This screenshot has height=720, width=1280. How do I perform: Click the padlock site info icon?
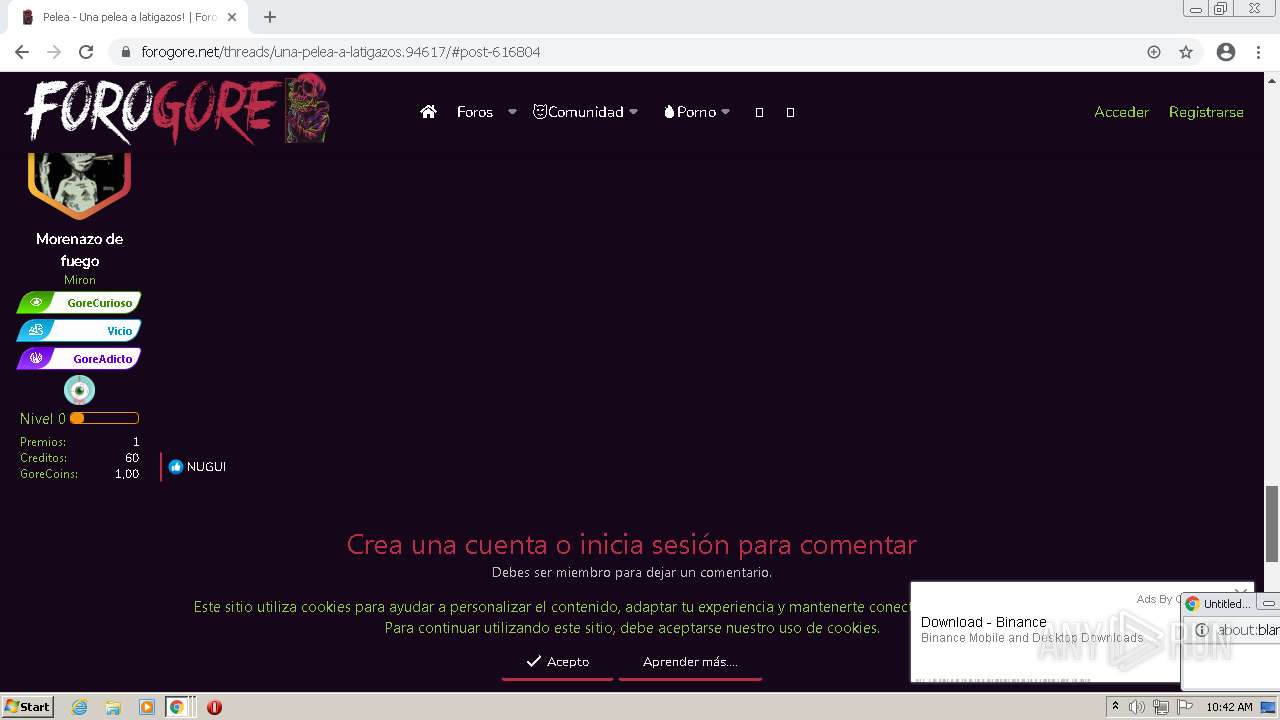125,52
